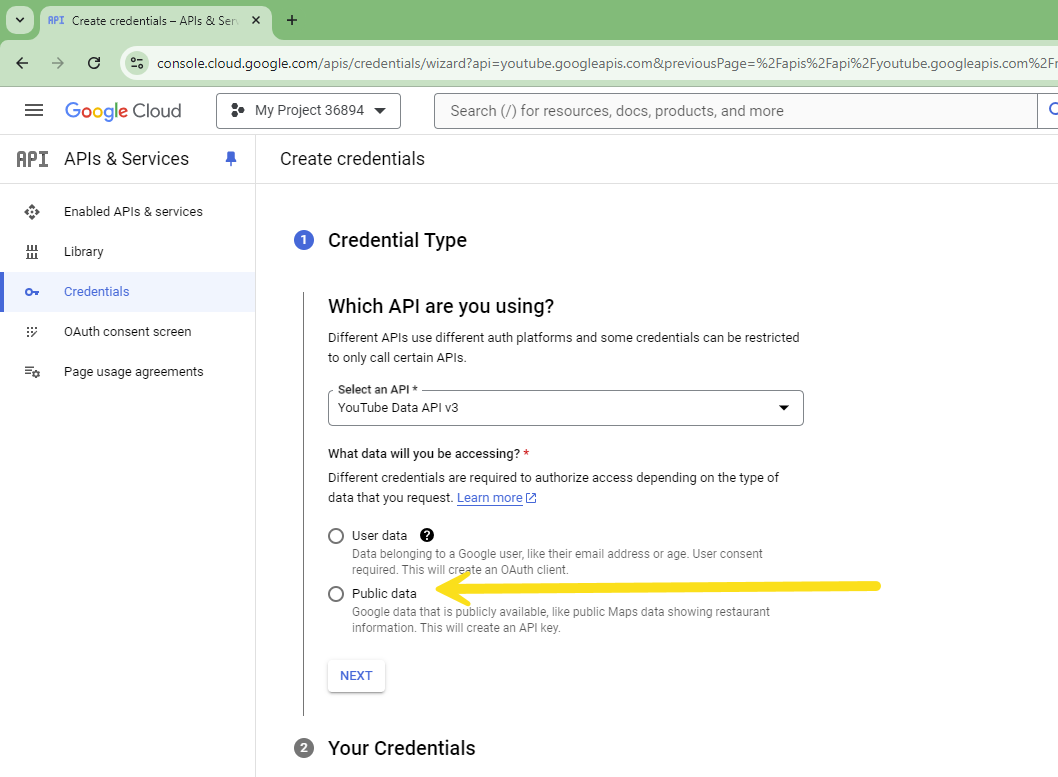
Task: Click the help icon next to User data
Action: [x=427, y=535]
